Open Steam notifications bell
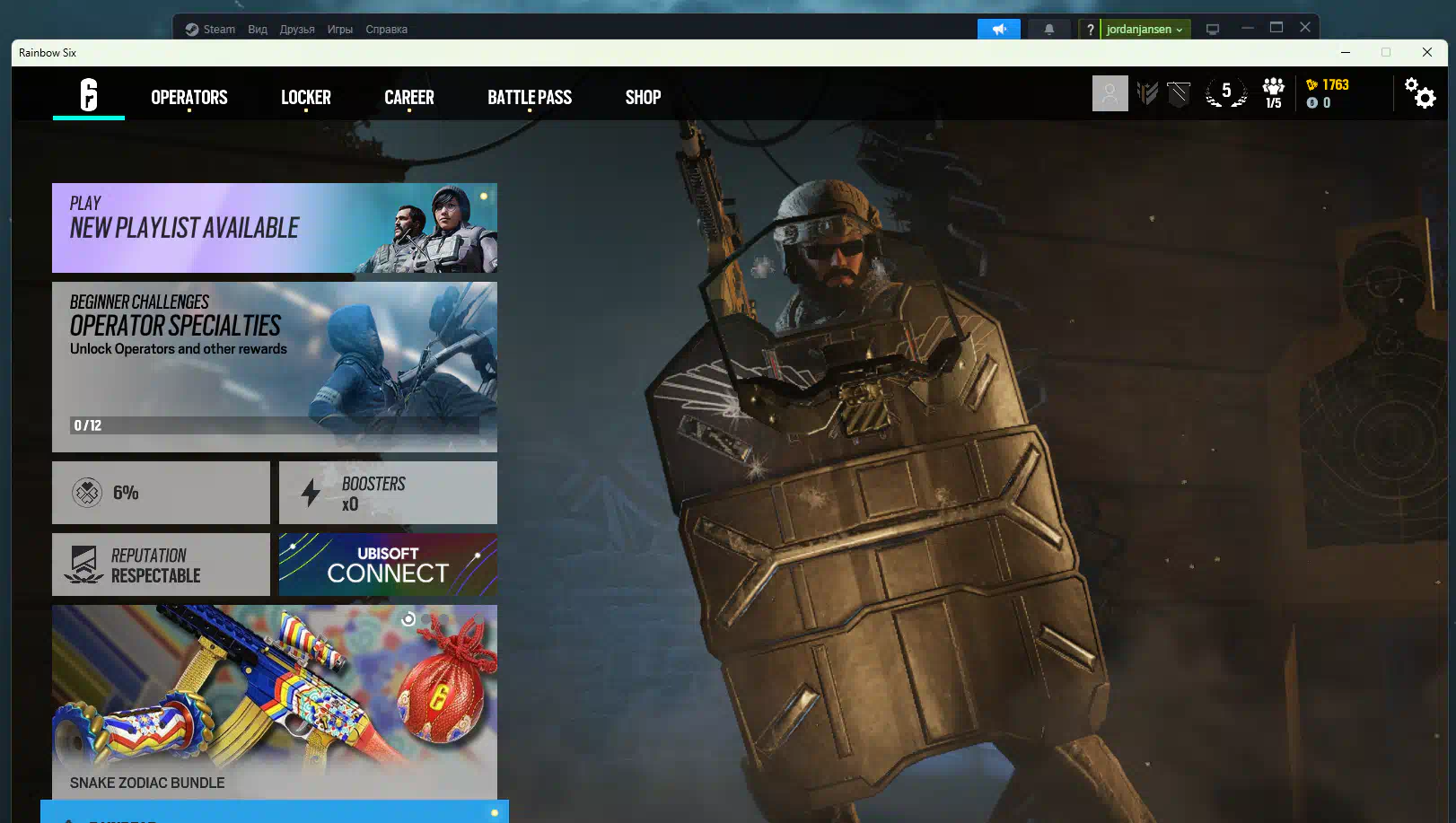 click(x=1048, y=30)
